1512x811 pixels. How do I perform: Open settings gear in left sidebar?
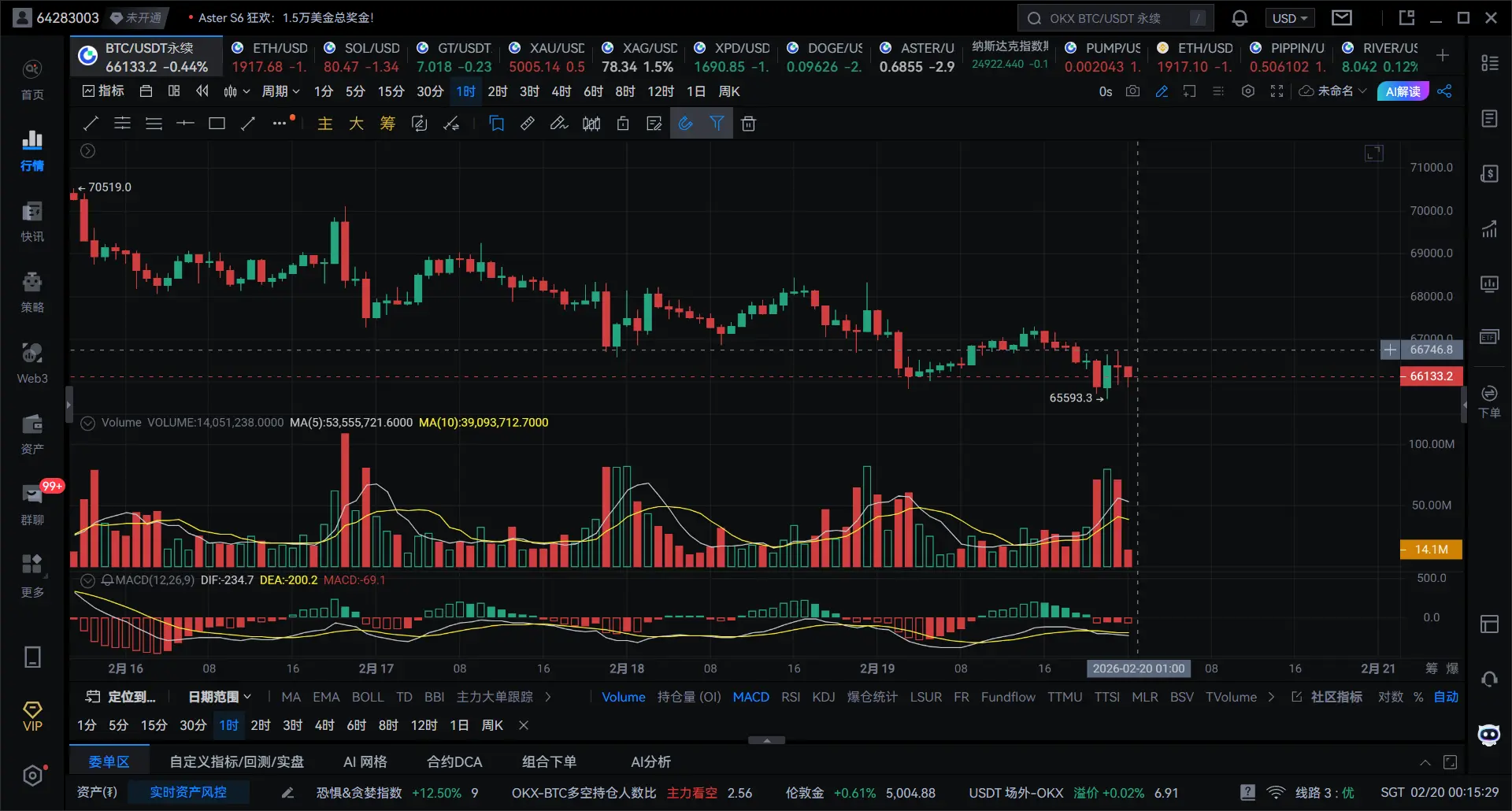(x=32, y=776)
